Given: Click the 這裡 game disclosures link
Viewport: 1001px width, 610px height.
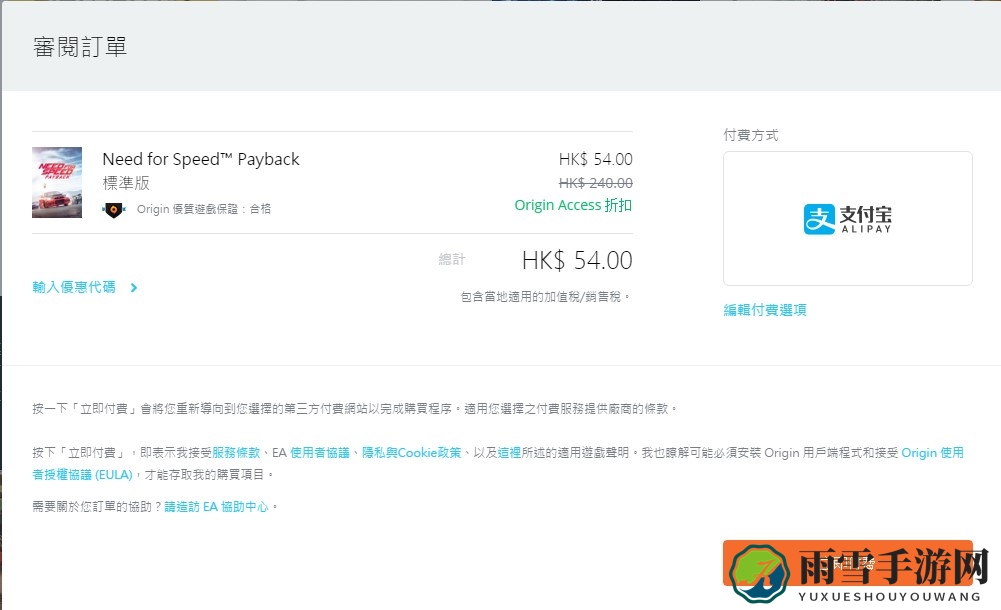Looking at the screenshot, I should point(509,452).
